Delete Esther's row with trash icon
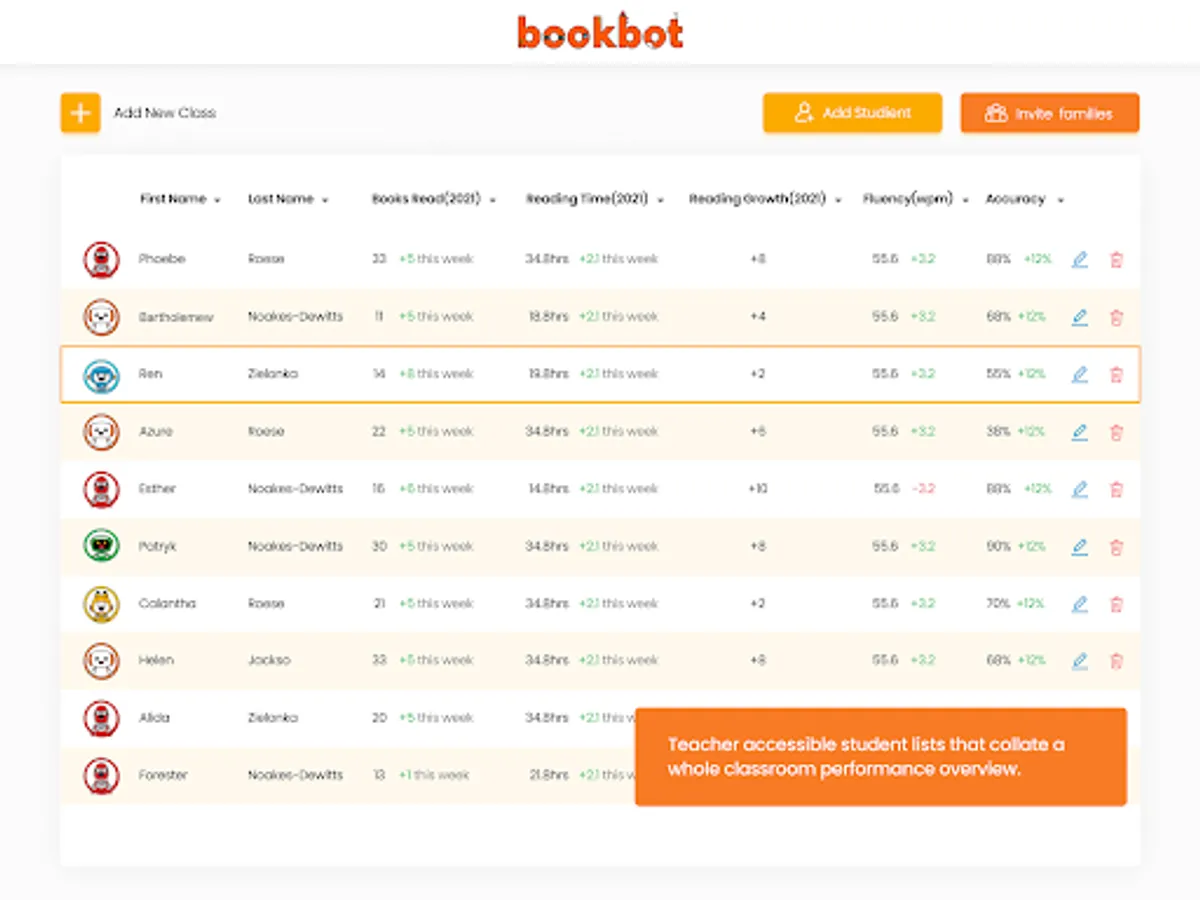 [x=1116, y=490]
